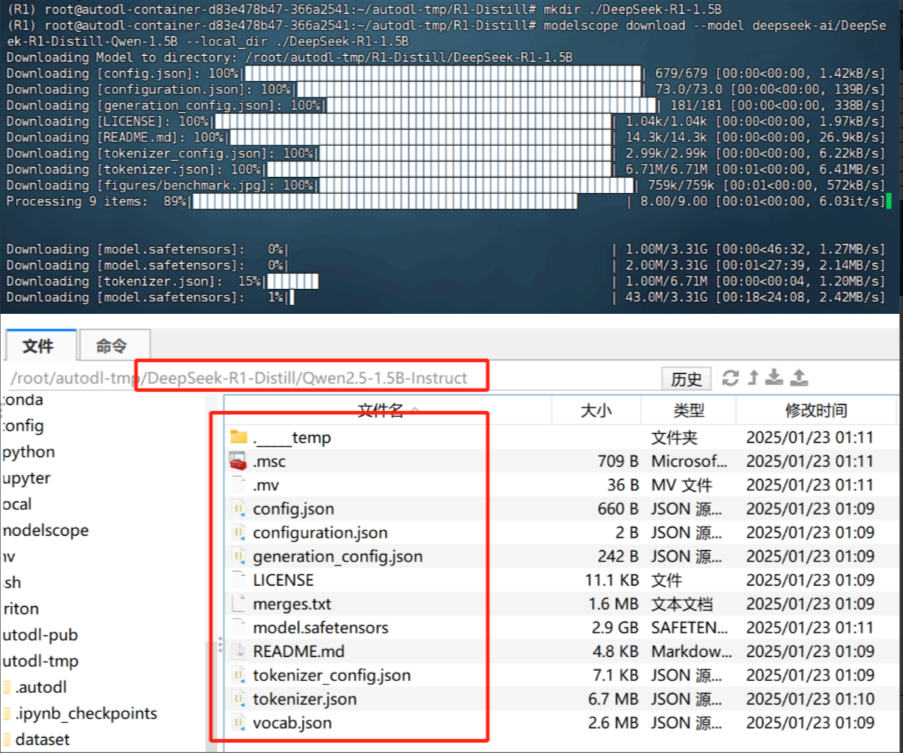This screenshot has width=903, height=753.
Task: Select the .____temp folder icon
Action: click(x=238, y=436)
